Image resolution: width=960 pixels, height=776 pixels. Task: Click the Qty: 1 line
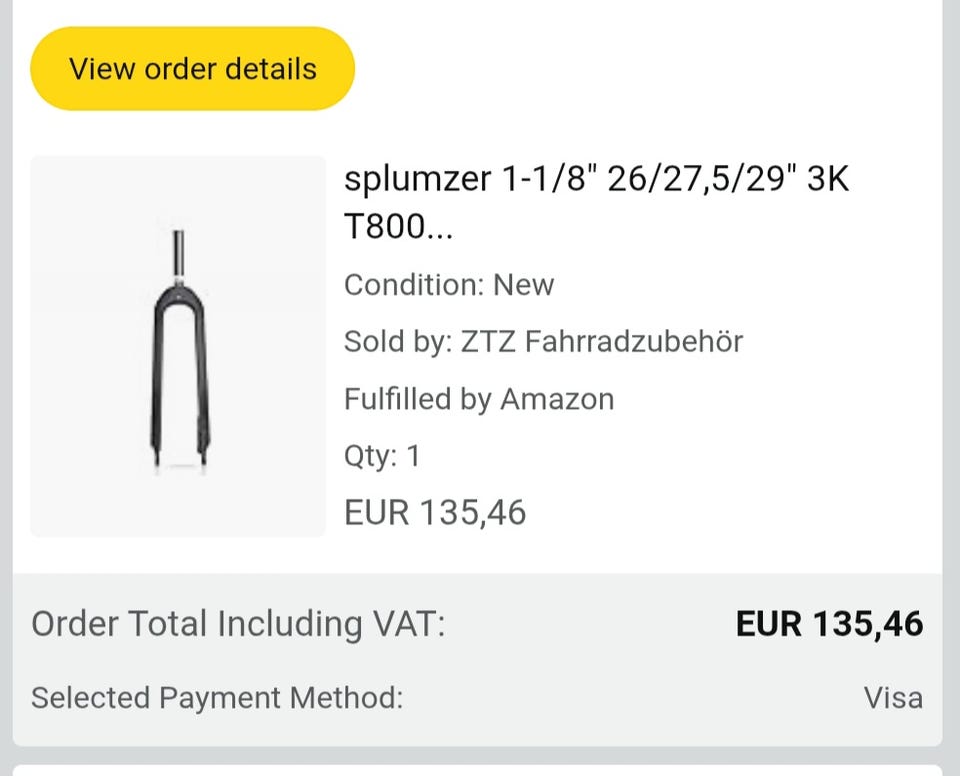[382, 456]
